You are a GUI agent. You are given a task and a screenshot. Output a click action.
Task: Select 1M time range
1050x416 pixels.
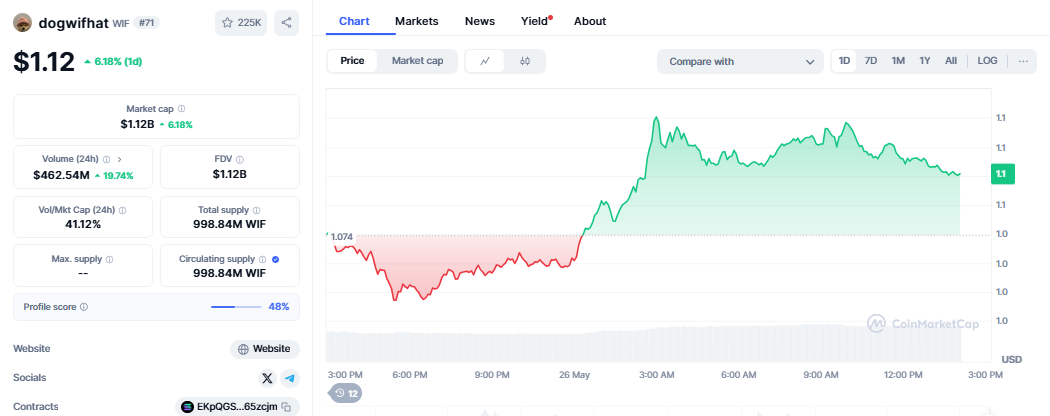898,61
